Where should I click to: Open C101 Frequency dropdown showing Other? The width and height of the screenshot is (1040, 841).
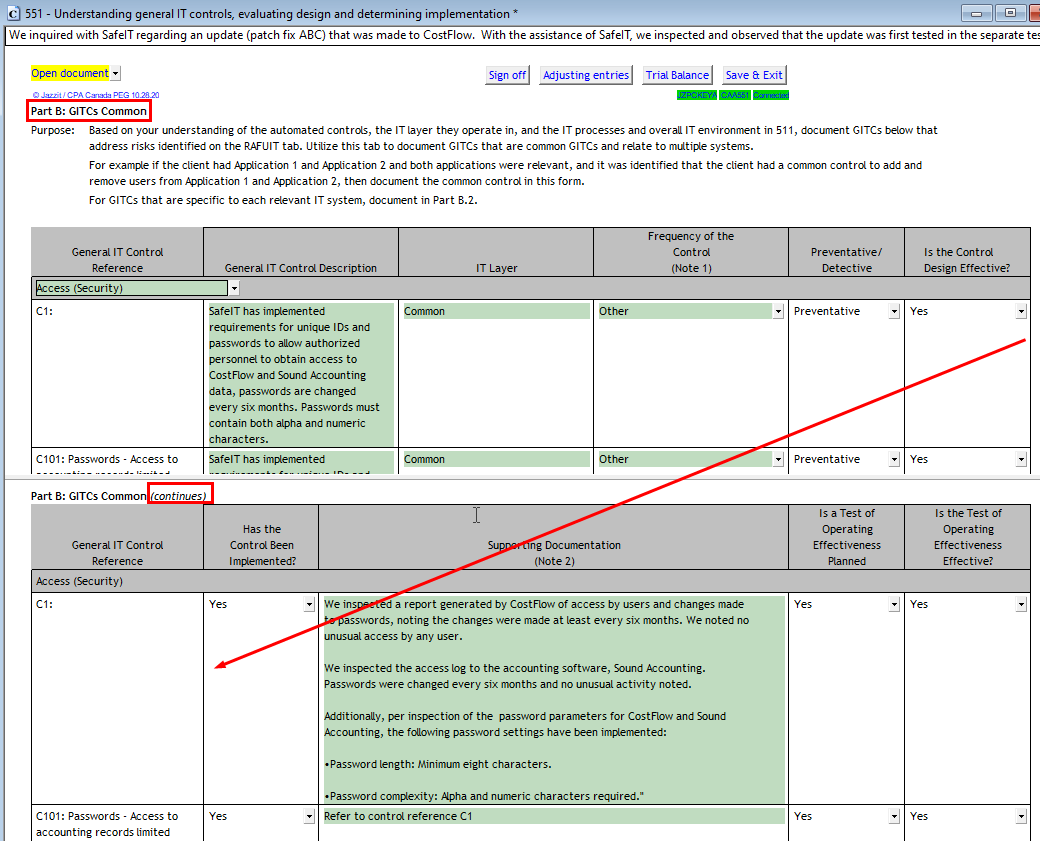click(778, 460)
